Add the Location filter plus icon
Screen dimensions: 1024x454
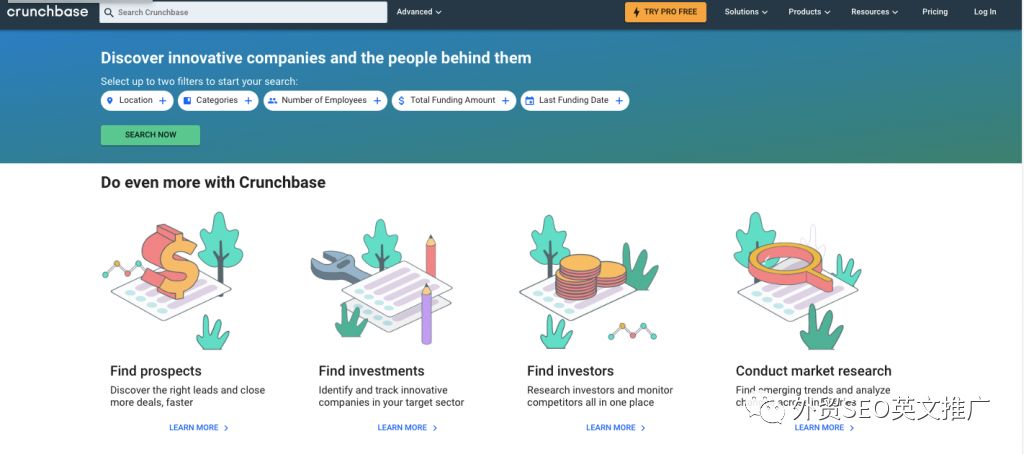tap(163, 101)
